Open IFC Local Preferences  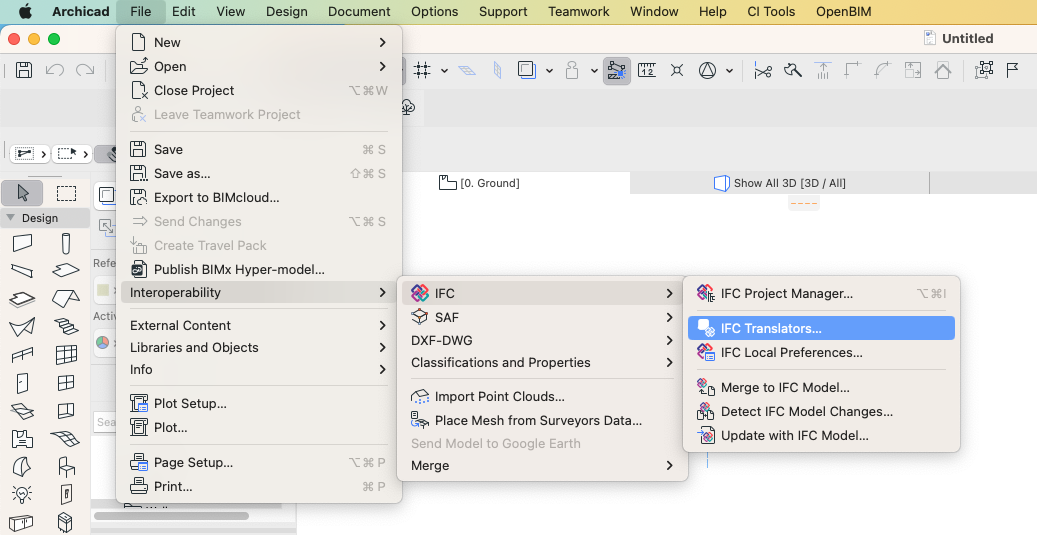[x=821, y=352]
